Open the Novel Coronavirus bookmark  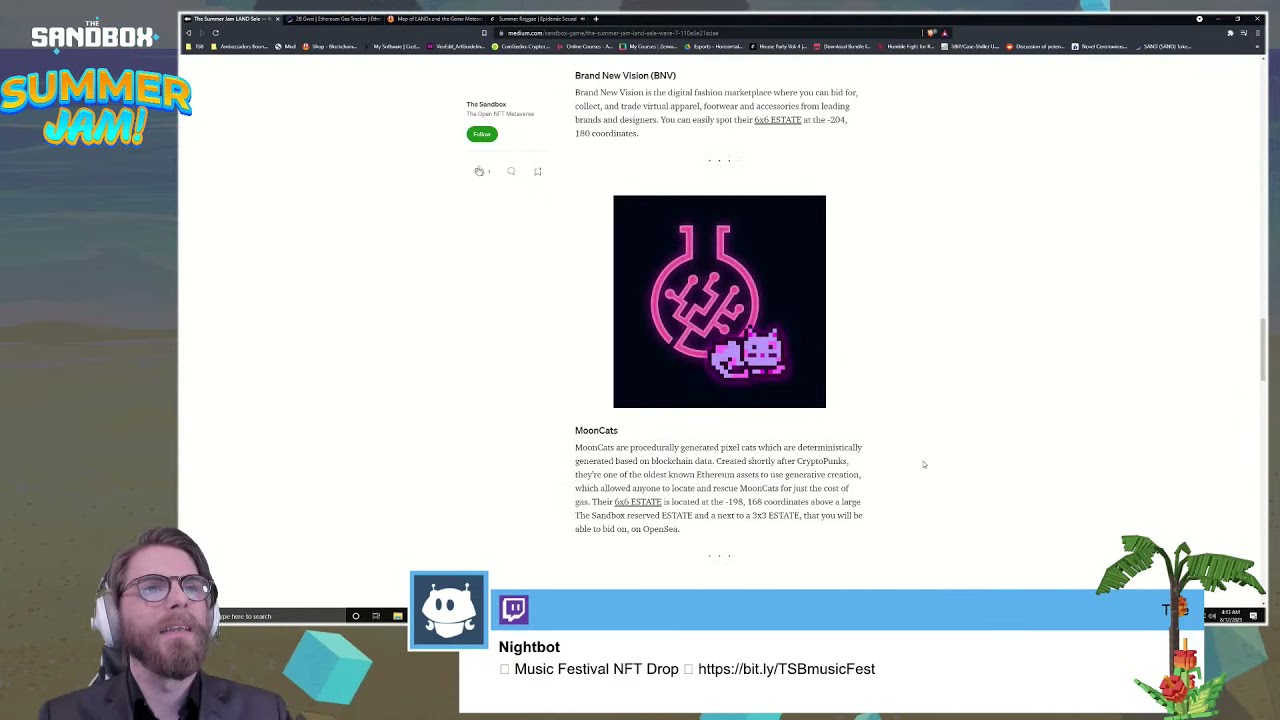[x=1099, y=47]
